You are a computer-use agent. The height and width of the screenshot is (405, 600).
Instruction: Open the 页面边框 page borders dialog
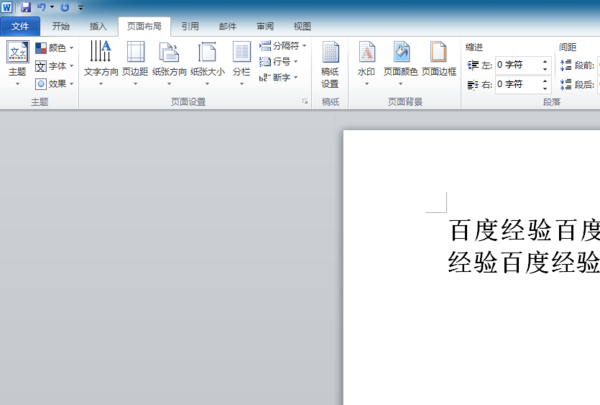439,59
